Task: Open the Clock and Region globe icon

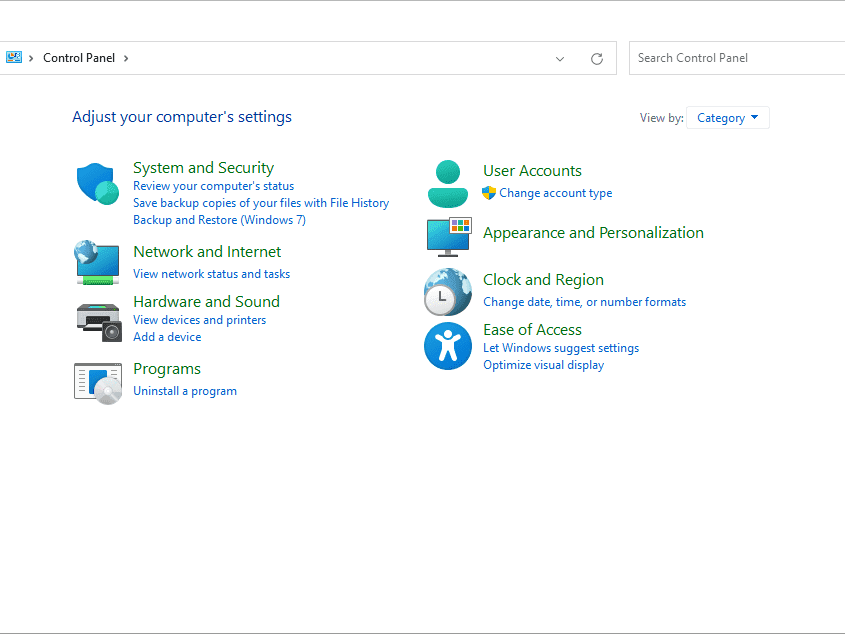Action: [448, 292]
